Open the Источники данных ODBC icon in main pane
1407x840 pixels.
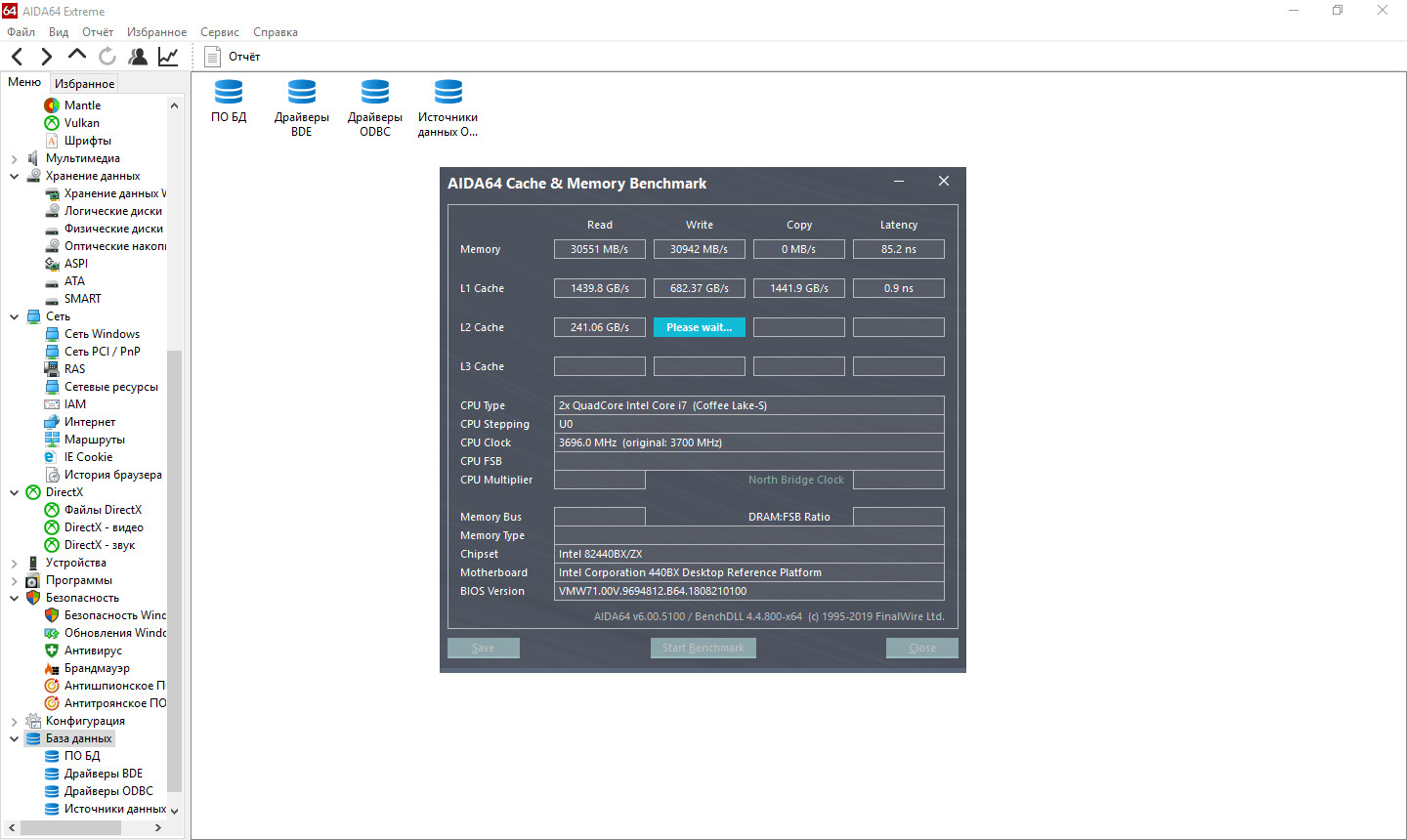coord(448,108)
